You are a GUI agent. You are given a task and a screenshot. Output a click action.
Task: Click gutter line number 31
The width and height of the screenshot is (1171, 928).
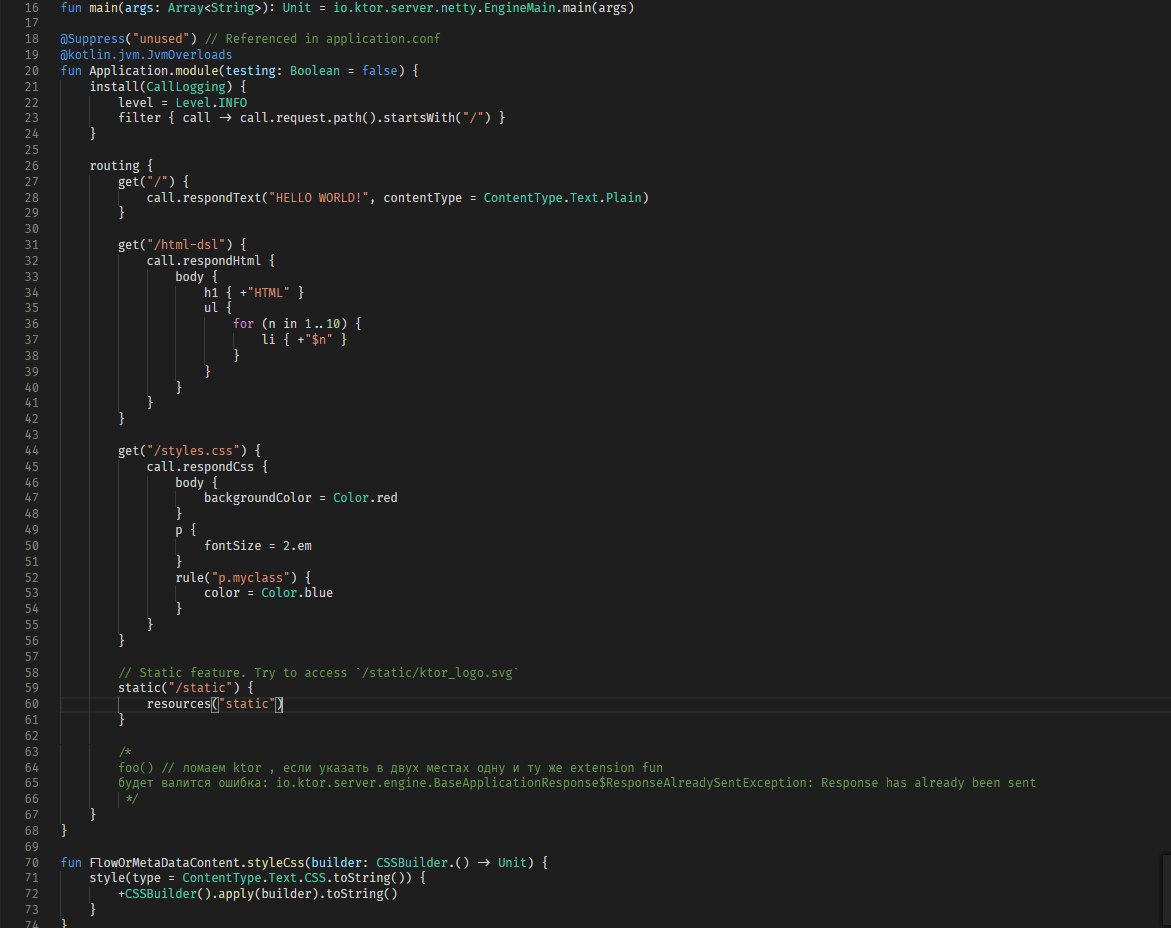tap(31, 245)
